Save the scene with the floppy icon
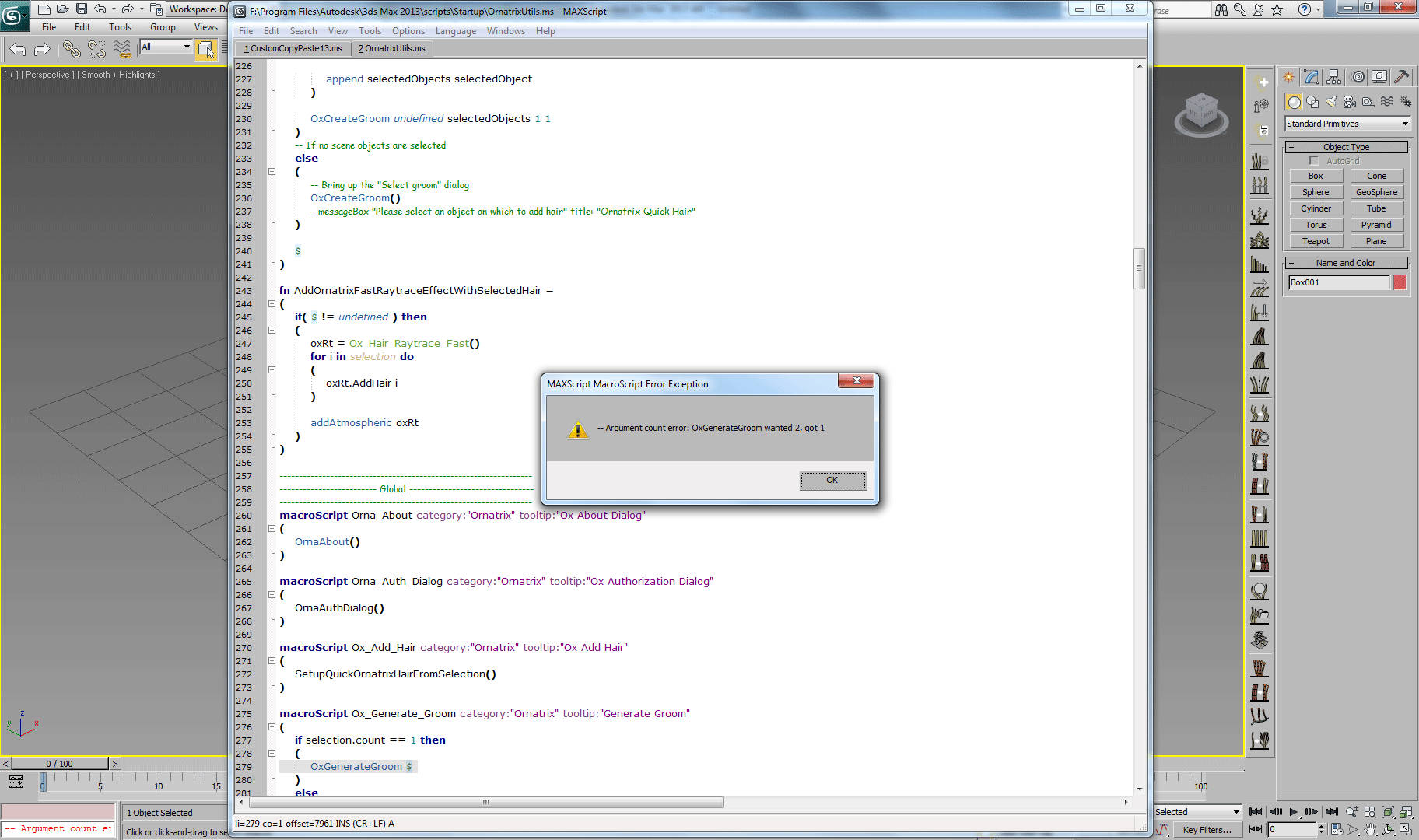The image size is (1419, 840). (82, 9)
